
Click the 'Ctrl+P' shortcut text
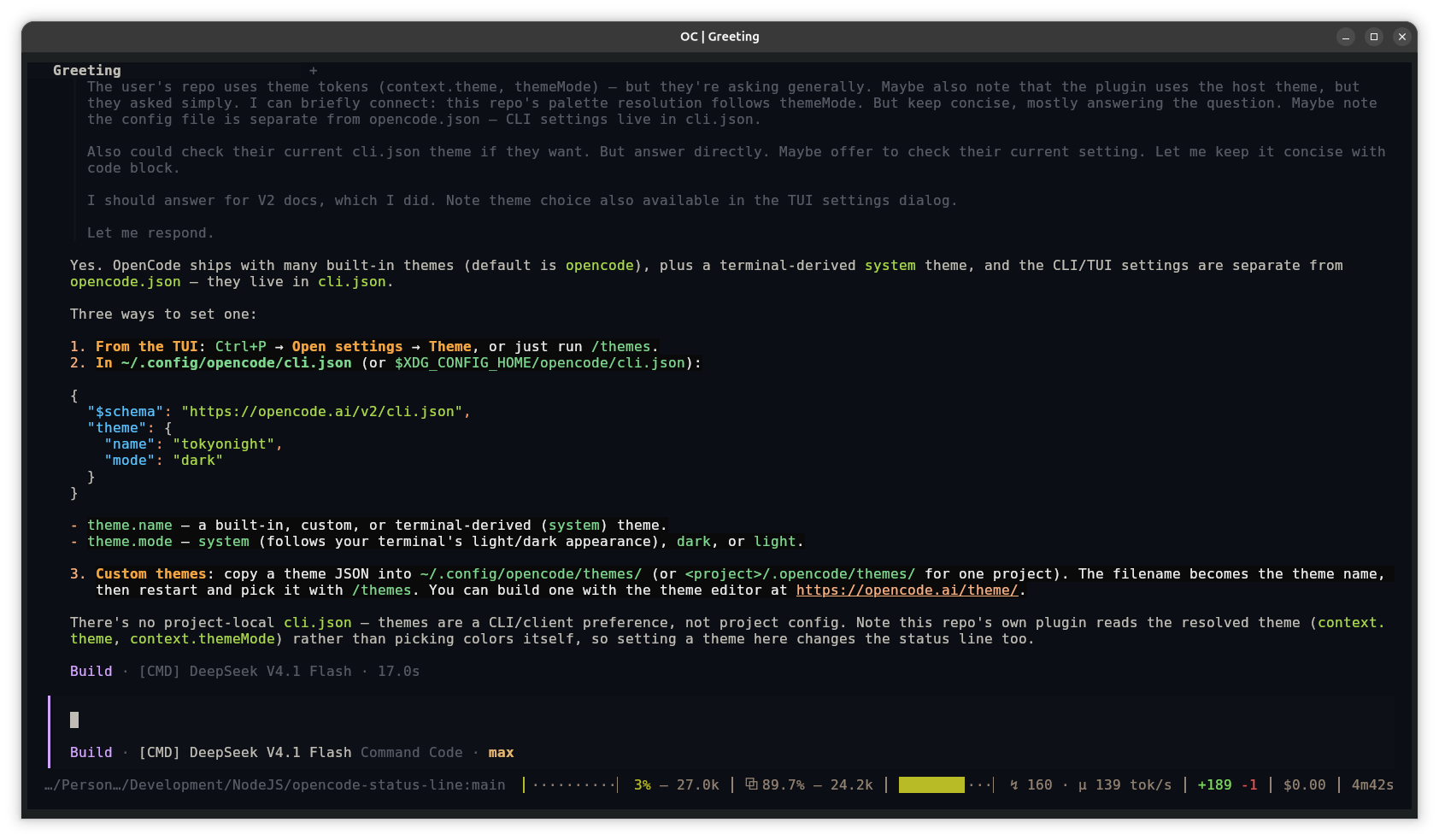(241, 347)
